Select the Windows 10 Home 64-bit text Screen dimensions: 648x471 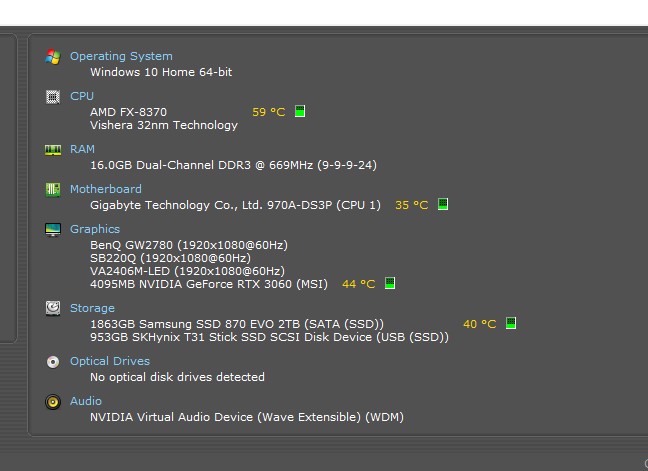pos(161,72)
